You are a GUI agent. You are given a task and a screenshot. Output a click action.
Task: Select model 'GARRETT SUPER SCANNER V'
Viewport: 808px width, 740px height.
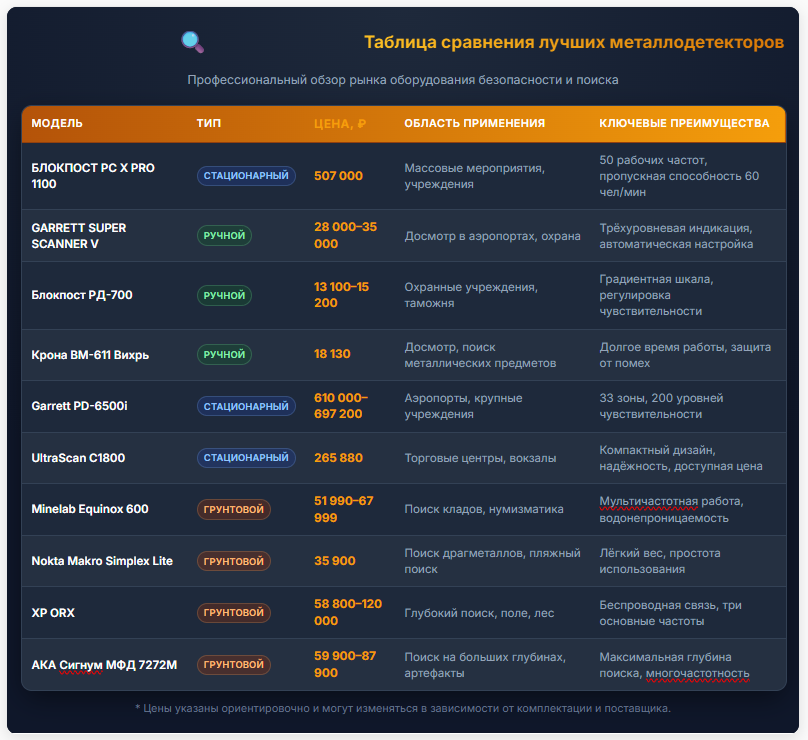(79, 236)
